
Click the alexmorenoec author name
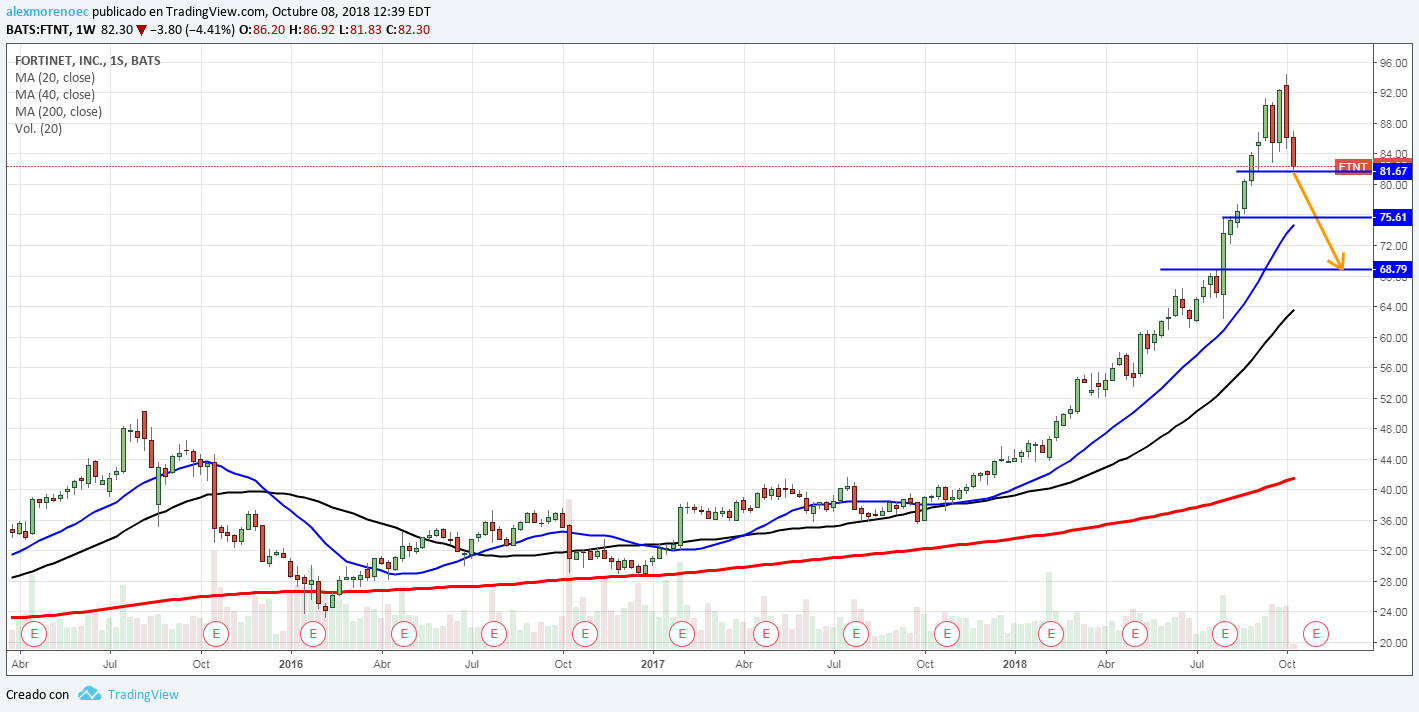(x=46, y=12)
